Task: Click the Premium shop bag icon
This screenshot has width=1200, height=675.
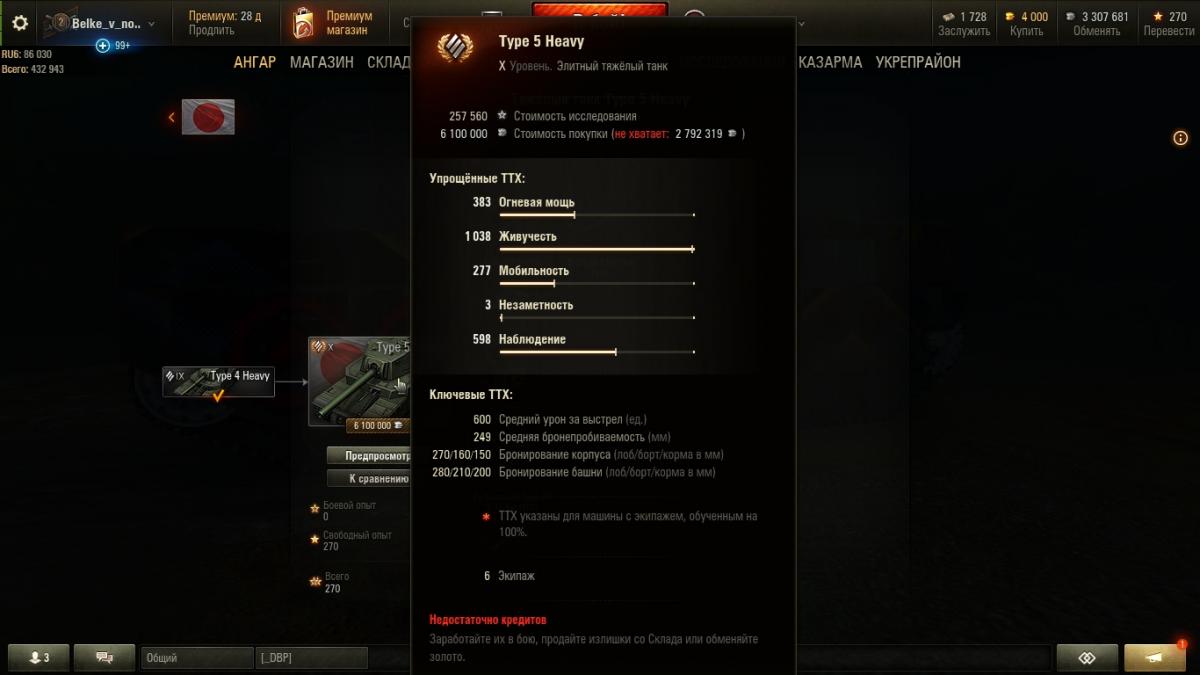Action: pos(302,23)
